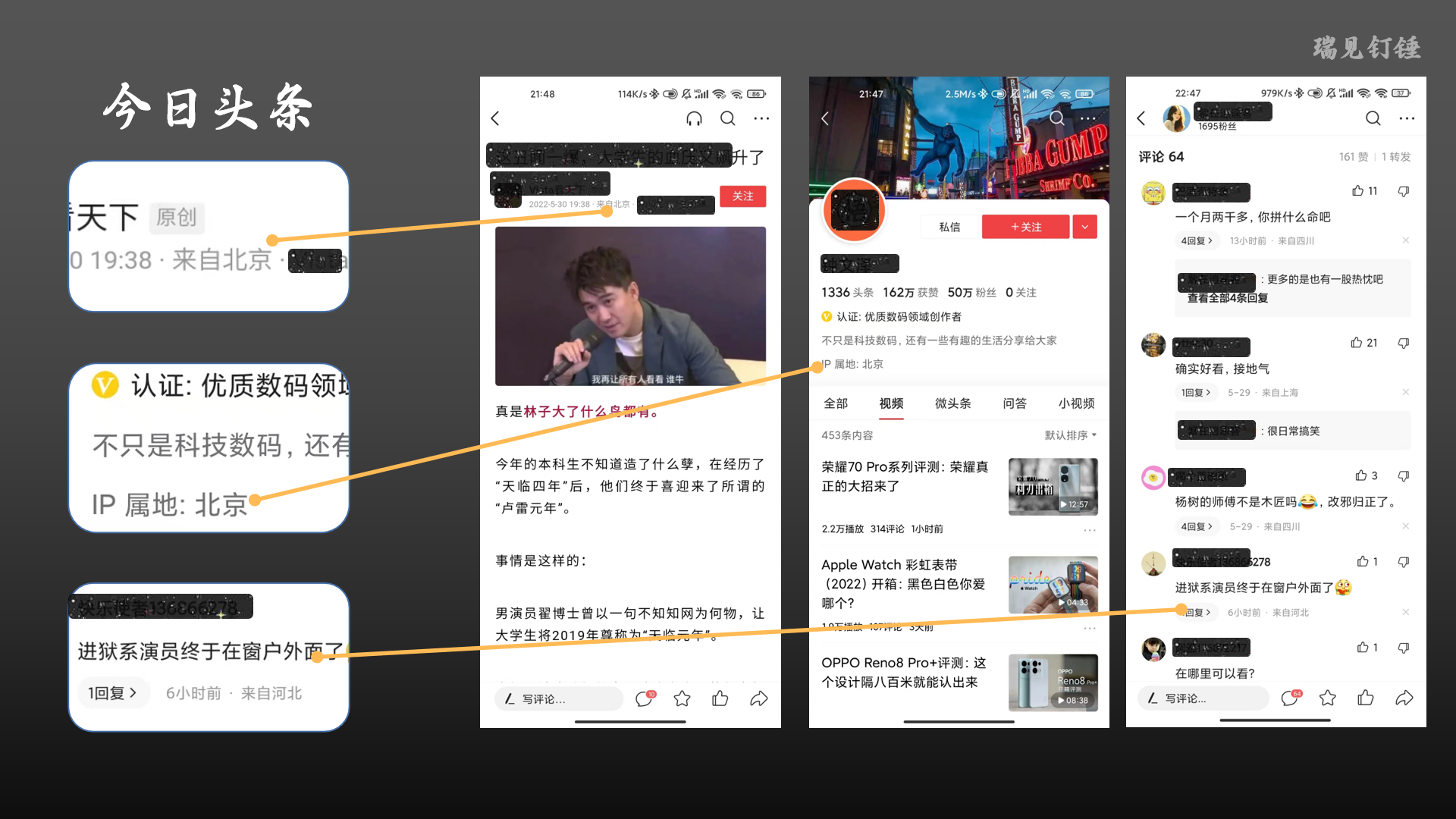Switch to the 微头条 tab
Image resolution: width=1456 pixels, height=819 pixels.
952,403
